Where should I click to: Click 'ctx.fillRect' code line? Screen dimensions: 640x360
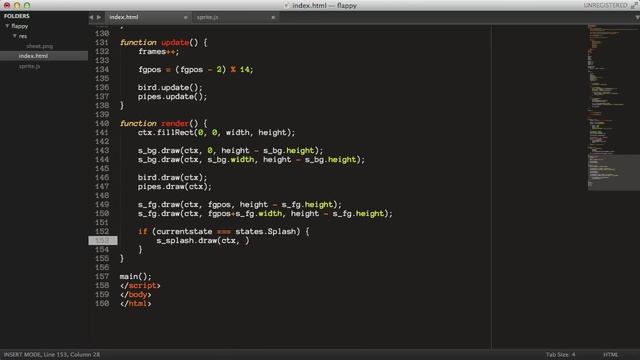tap(216, 132)
